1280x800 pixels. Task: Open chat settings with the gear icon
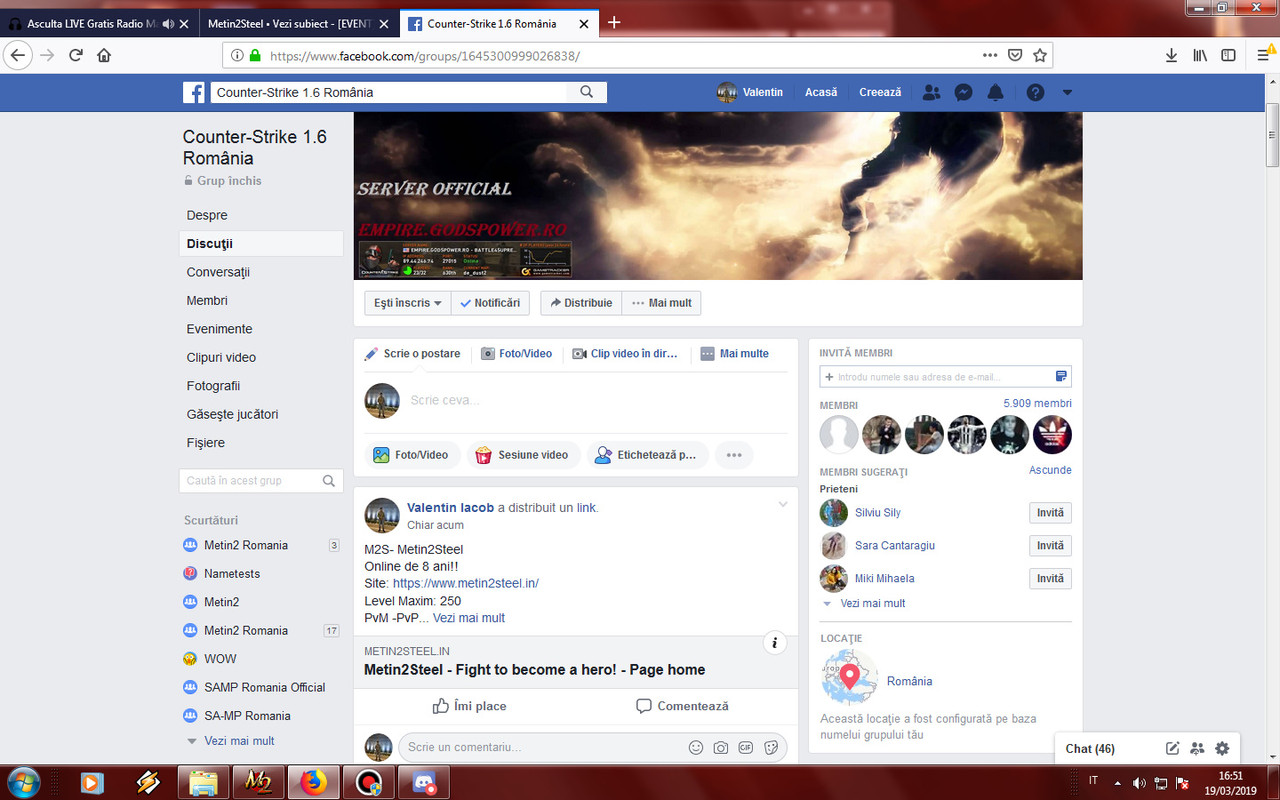[1221, 748]
